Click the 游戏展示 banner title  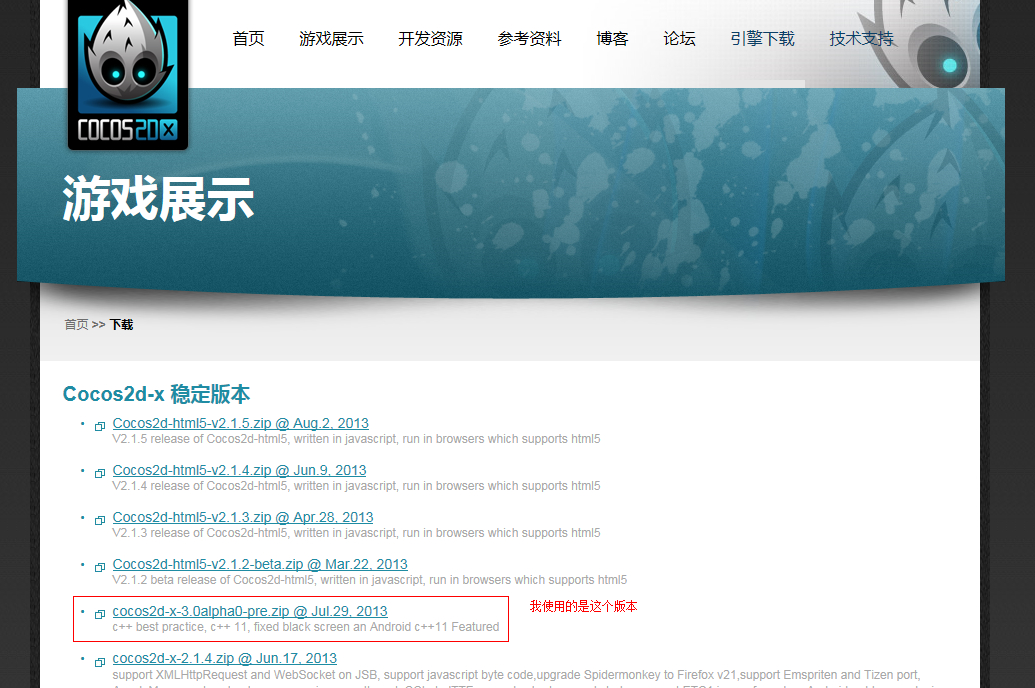(158, 199)
